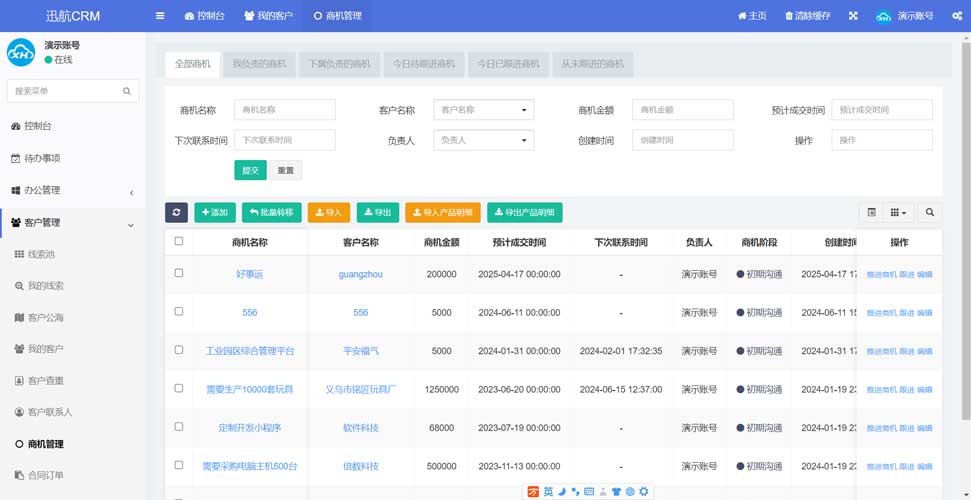The height and width of the screenshot is (500, 971).
Task: Click the green 提交 button
Action: 250,170
